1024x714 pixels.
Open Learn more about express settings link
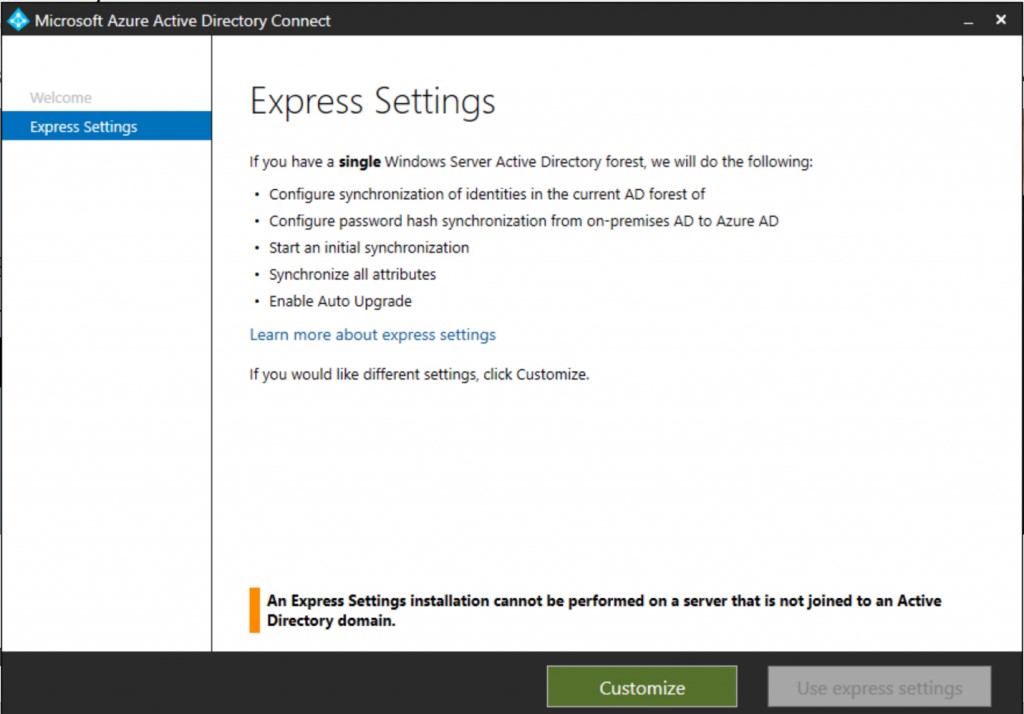tap(372, 334)
